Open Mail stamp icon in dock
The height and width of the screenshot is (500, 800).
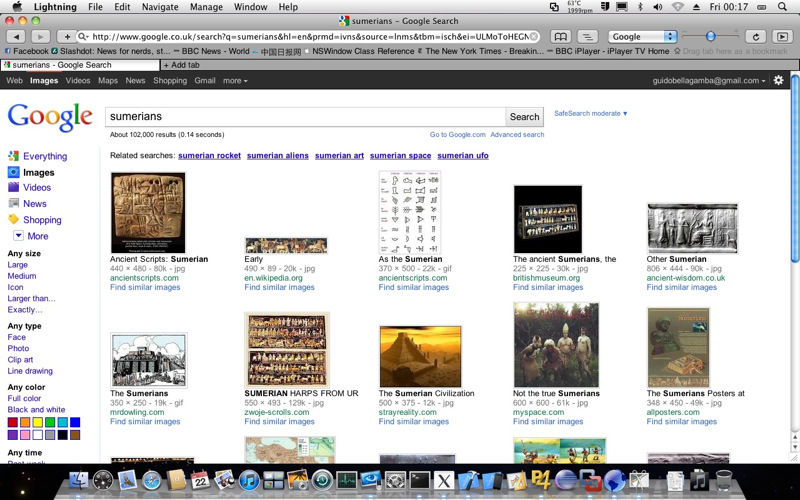tap(127, 480)
